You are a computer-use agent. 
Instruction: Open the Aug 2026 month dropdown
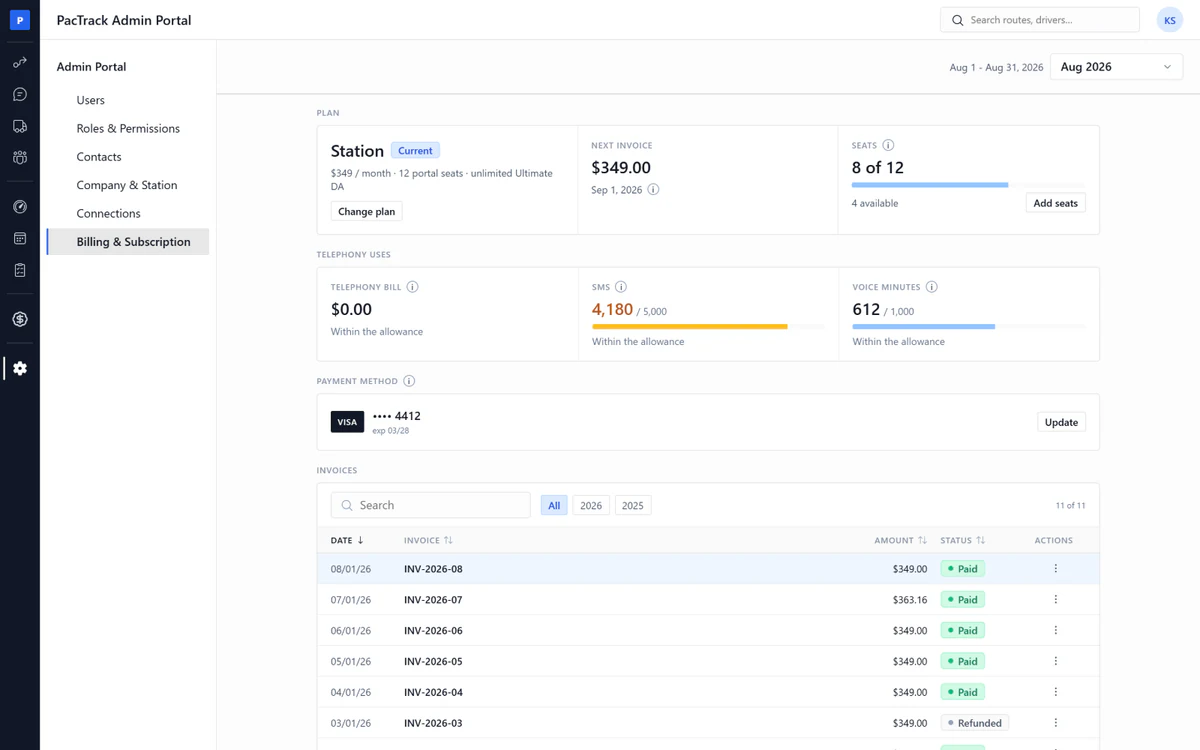1116,67
